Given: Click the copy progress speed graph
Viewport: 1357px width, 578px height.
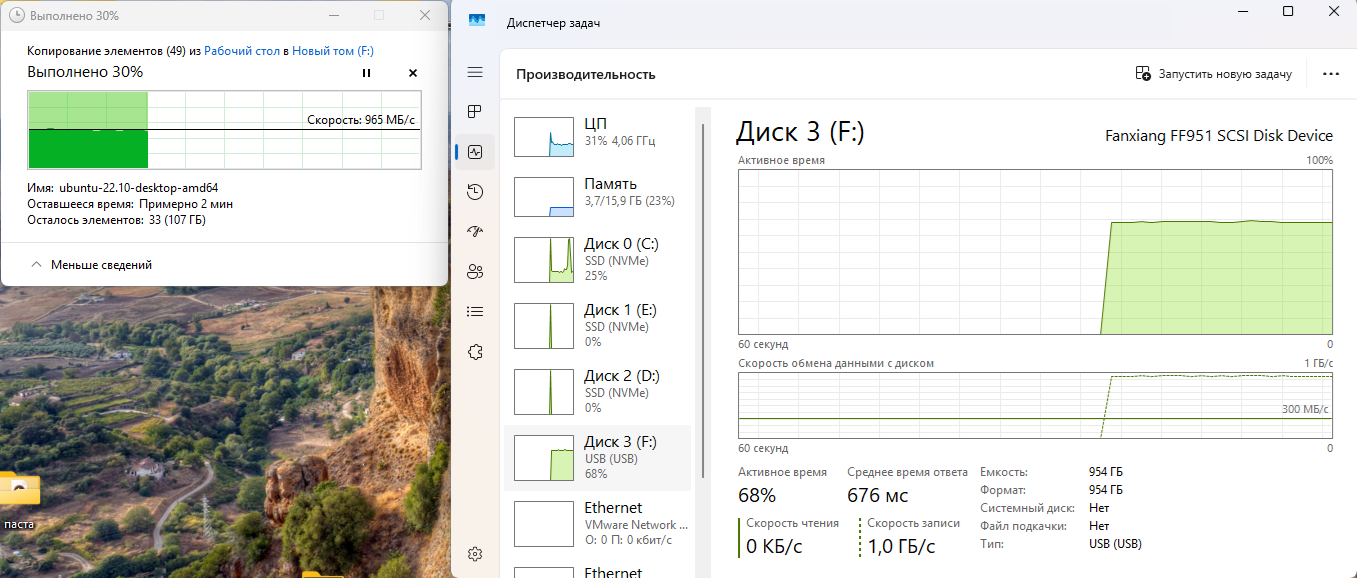Looking at the screenshot, I should (x=224, y=129).
